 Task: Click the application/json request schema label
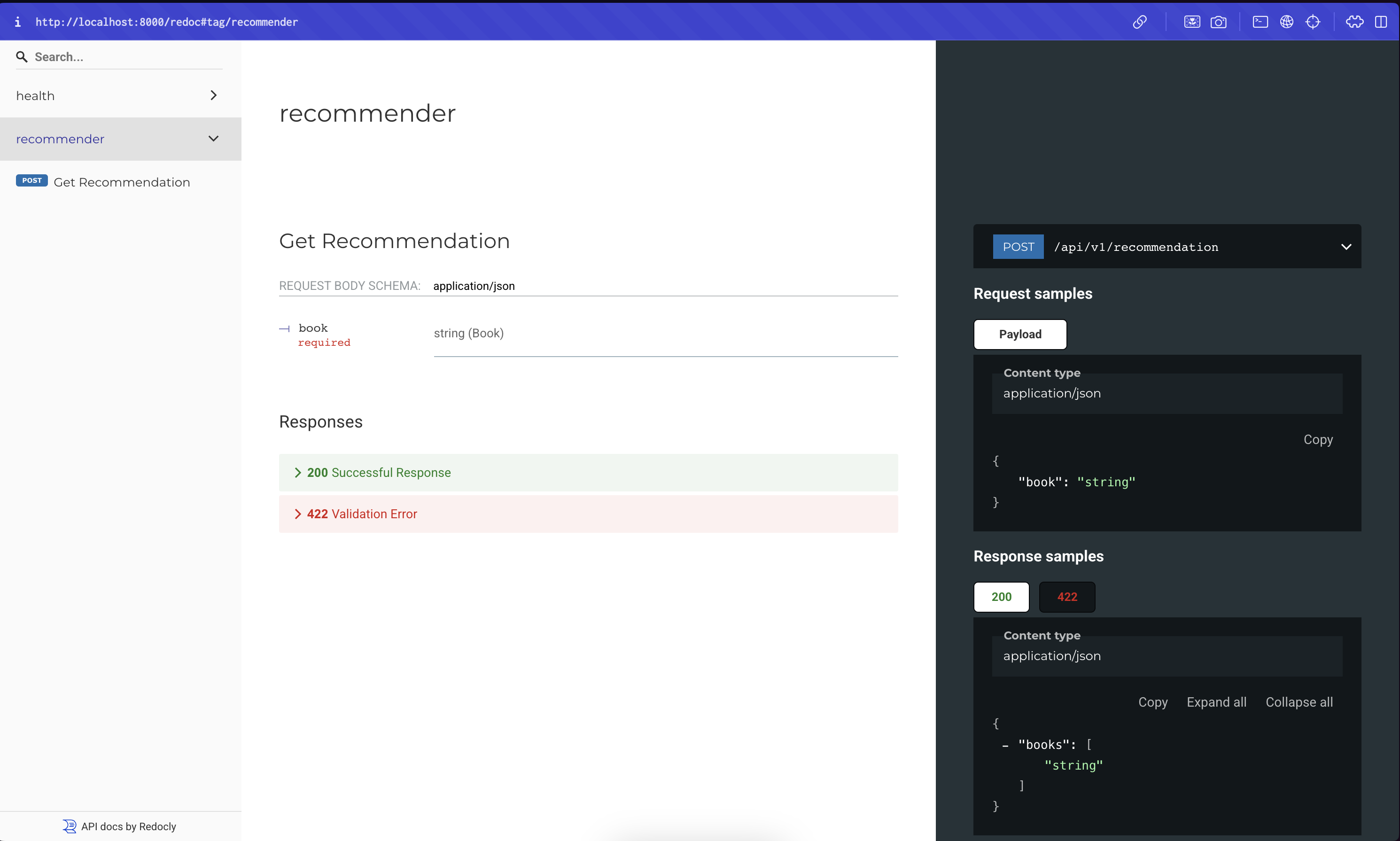pyautogui.click(x=474, y=286)
